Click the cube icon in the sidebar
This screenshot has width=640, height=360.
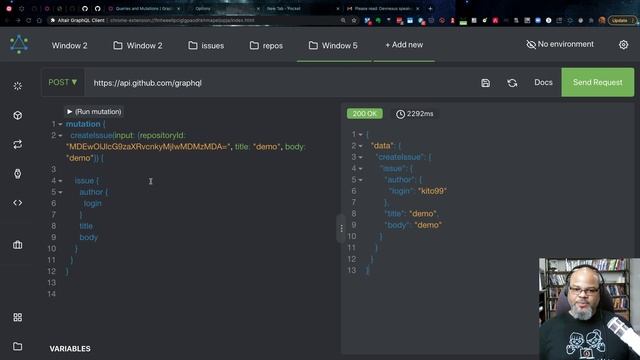pos(18,116)
